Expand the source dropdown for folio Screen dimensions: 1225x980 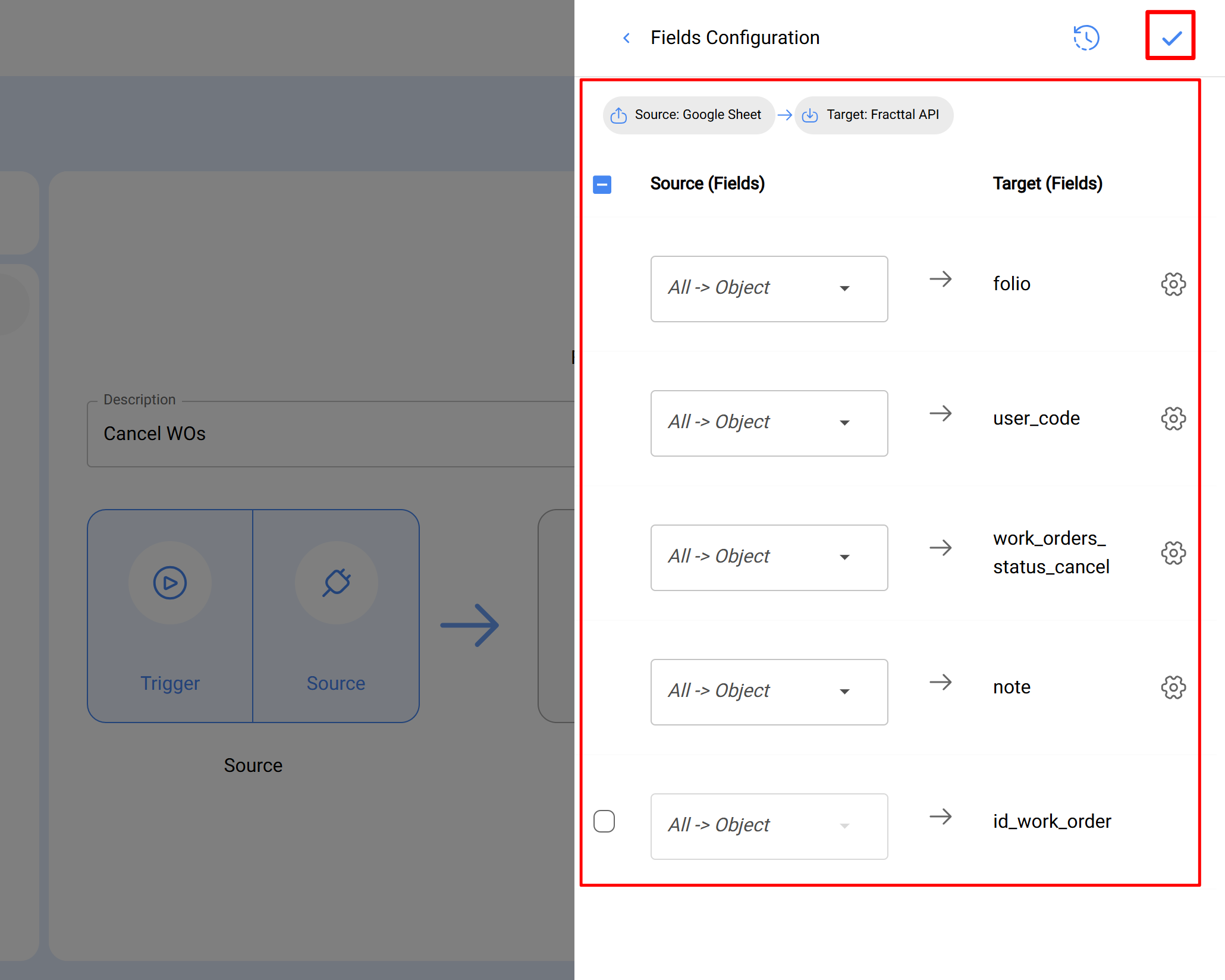(x=769, y=289)
